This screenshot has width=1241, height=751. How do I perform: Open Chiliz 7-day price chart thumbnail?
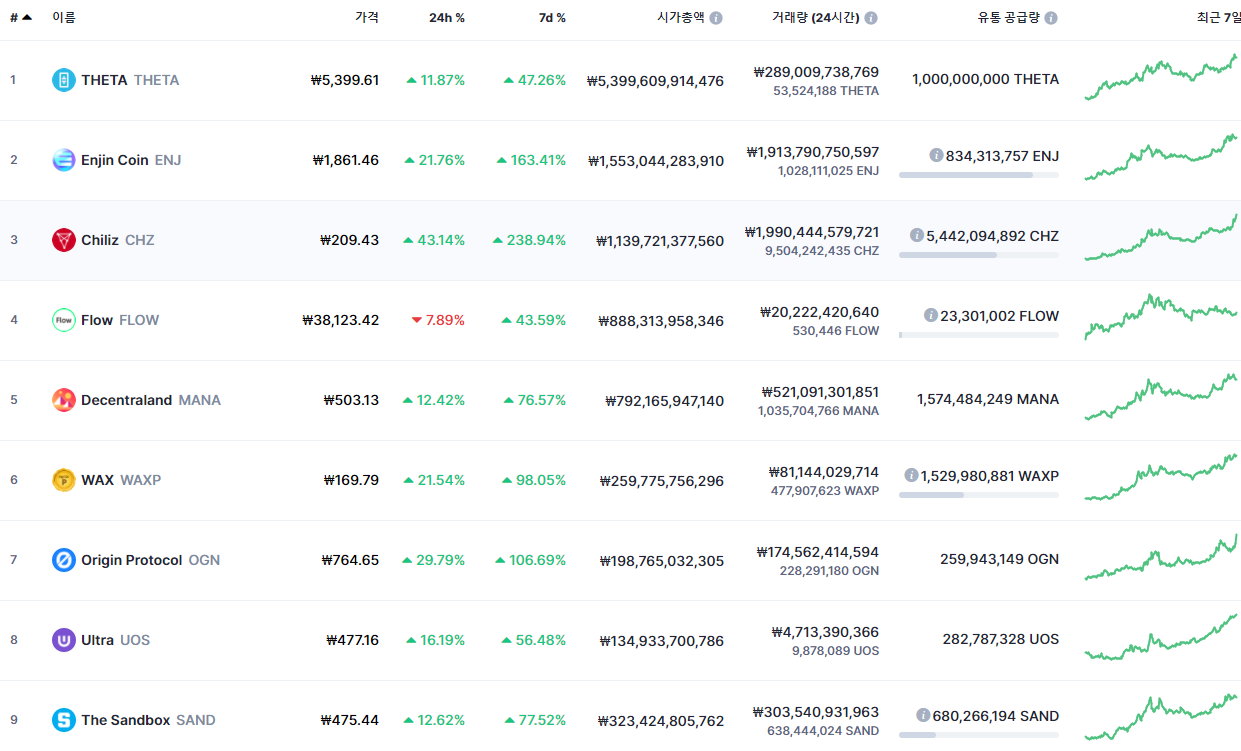click(x=1162, y=238)
